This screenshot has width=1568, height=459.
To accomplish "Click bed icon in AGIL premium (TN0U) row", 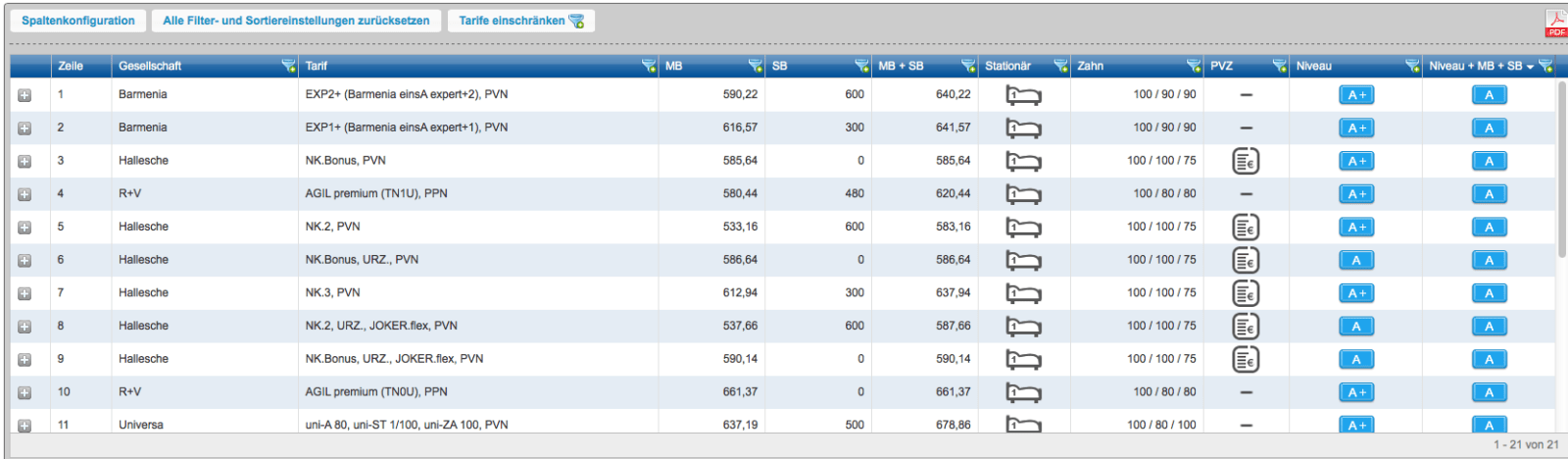I will coord(1023,392).
